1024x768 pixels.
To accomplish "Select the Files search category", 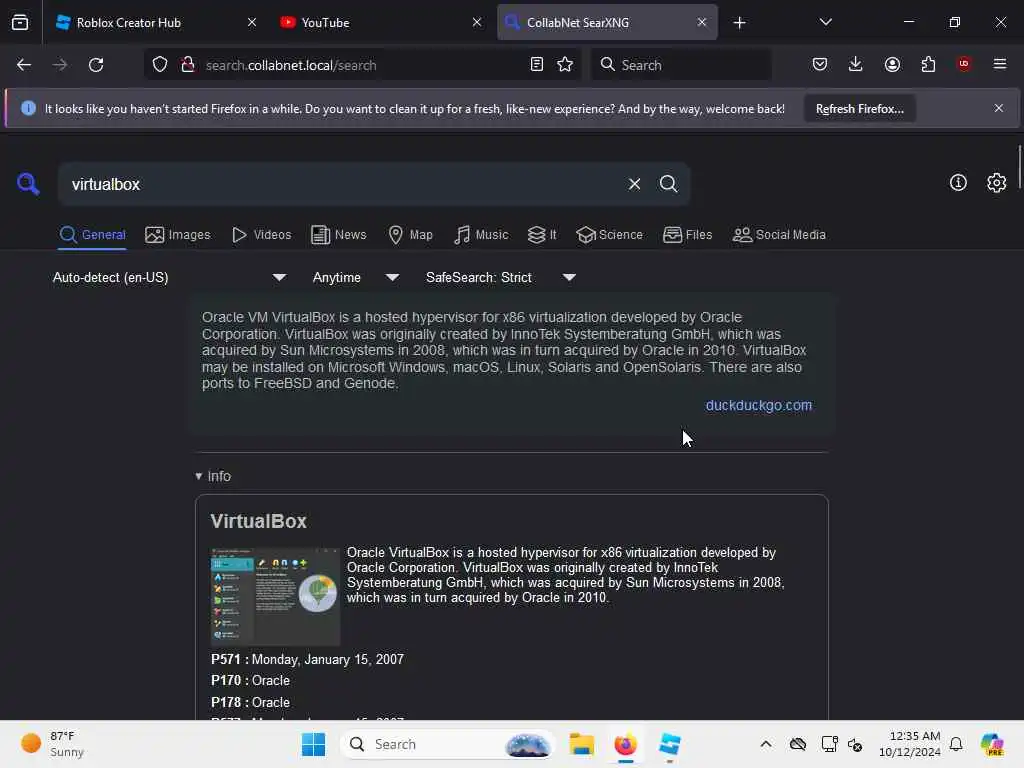I will (x=687, y=234).
